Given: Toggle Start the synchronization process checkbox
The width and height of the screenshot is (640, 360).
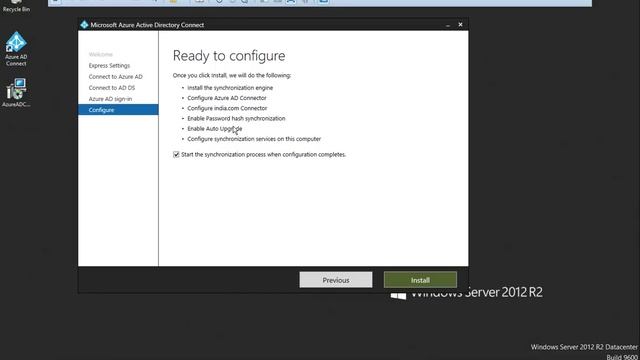Looking at the screenshot, I should pos(176,155).
